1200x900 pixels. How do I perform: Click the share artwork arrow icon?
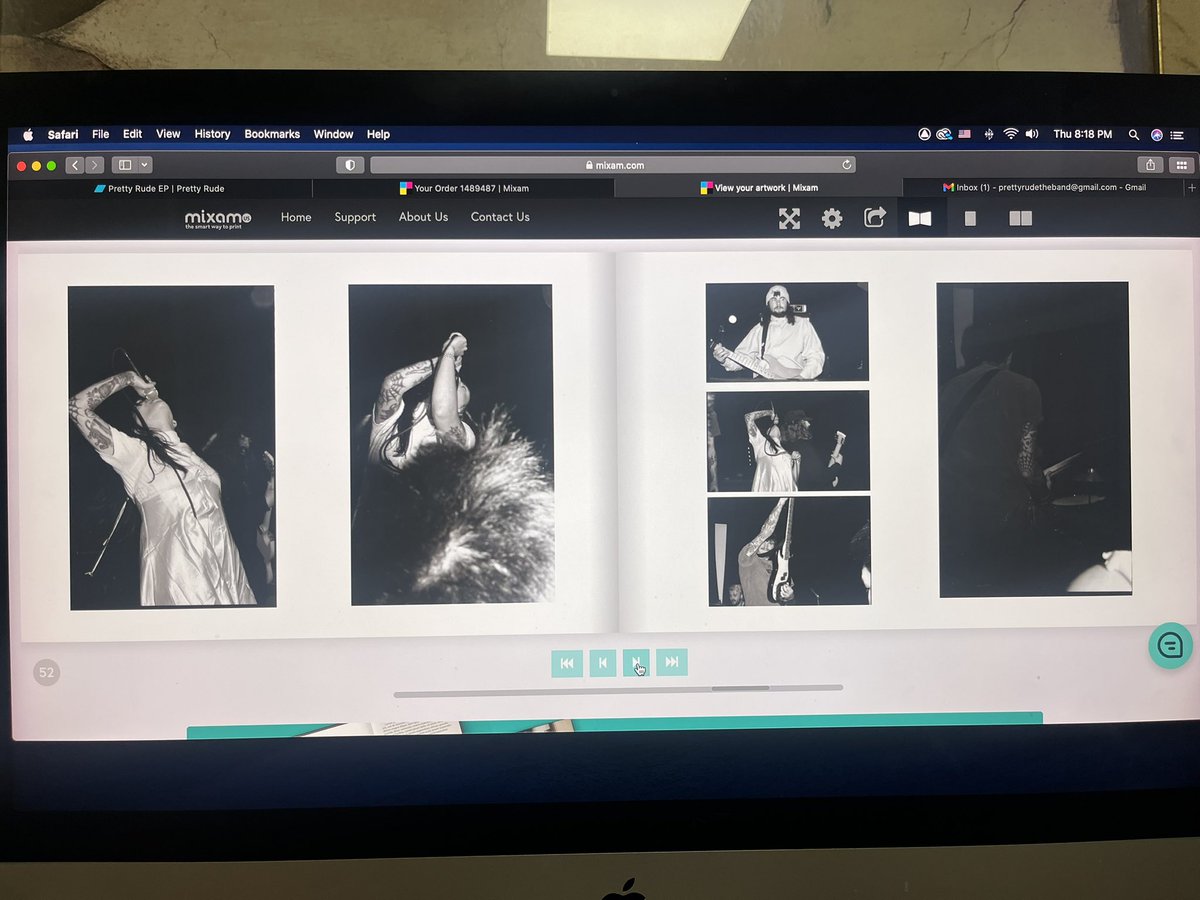click(x=875, y=217)
